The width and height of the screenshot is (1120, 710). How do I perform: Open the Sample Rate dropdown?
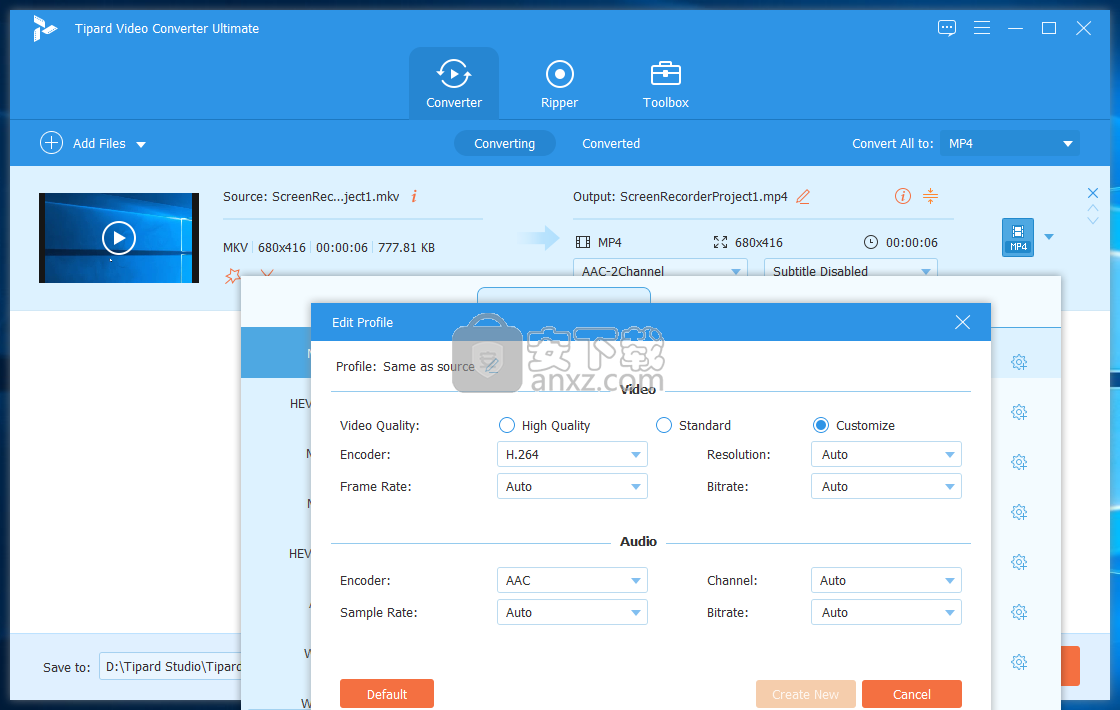[572, 612]
